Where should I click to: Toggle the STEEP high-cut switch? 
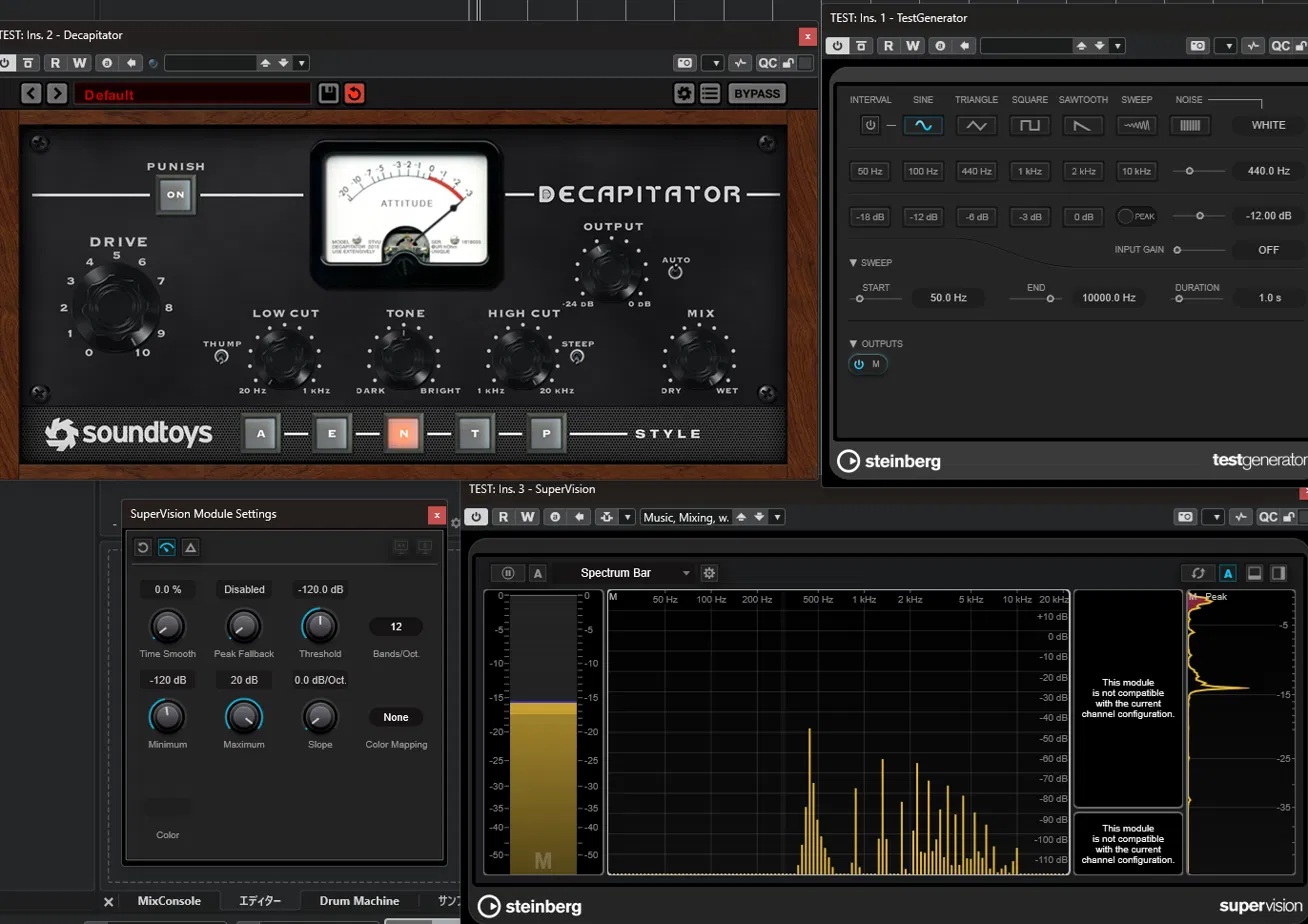[x=577, y=356]
